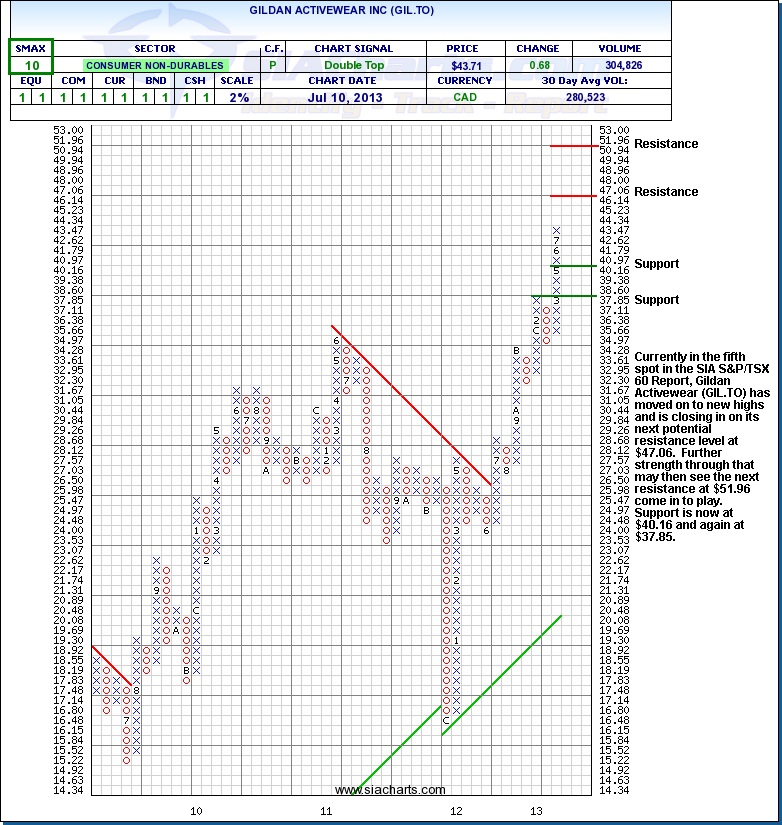Select the green CONSUMER NON-DURABLES sector cell
The image size is (782, 825).
(154, 65)
